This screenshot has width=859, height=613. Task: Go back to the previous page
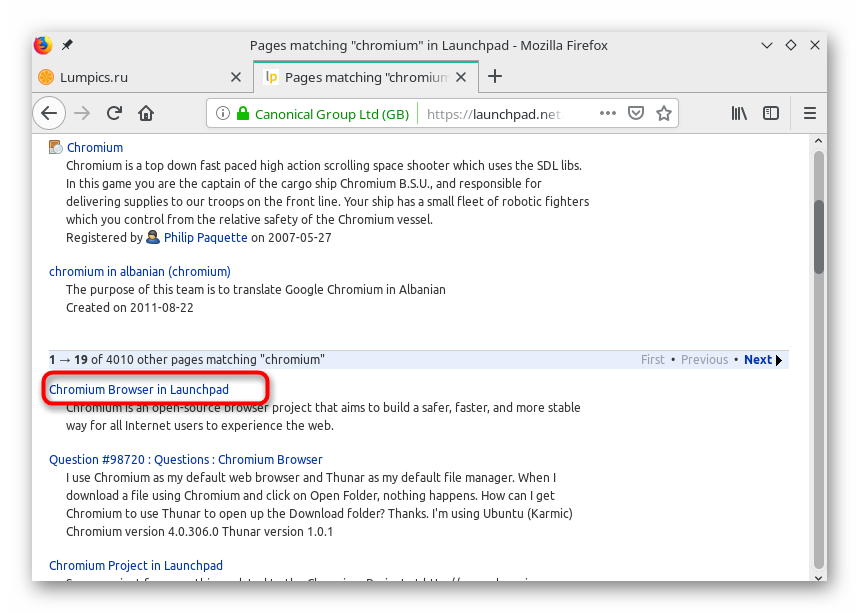coord(49,113)
